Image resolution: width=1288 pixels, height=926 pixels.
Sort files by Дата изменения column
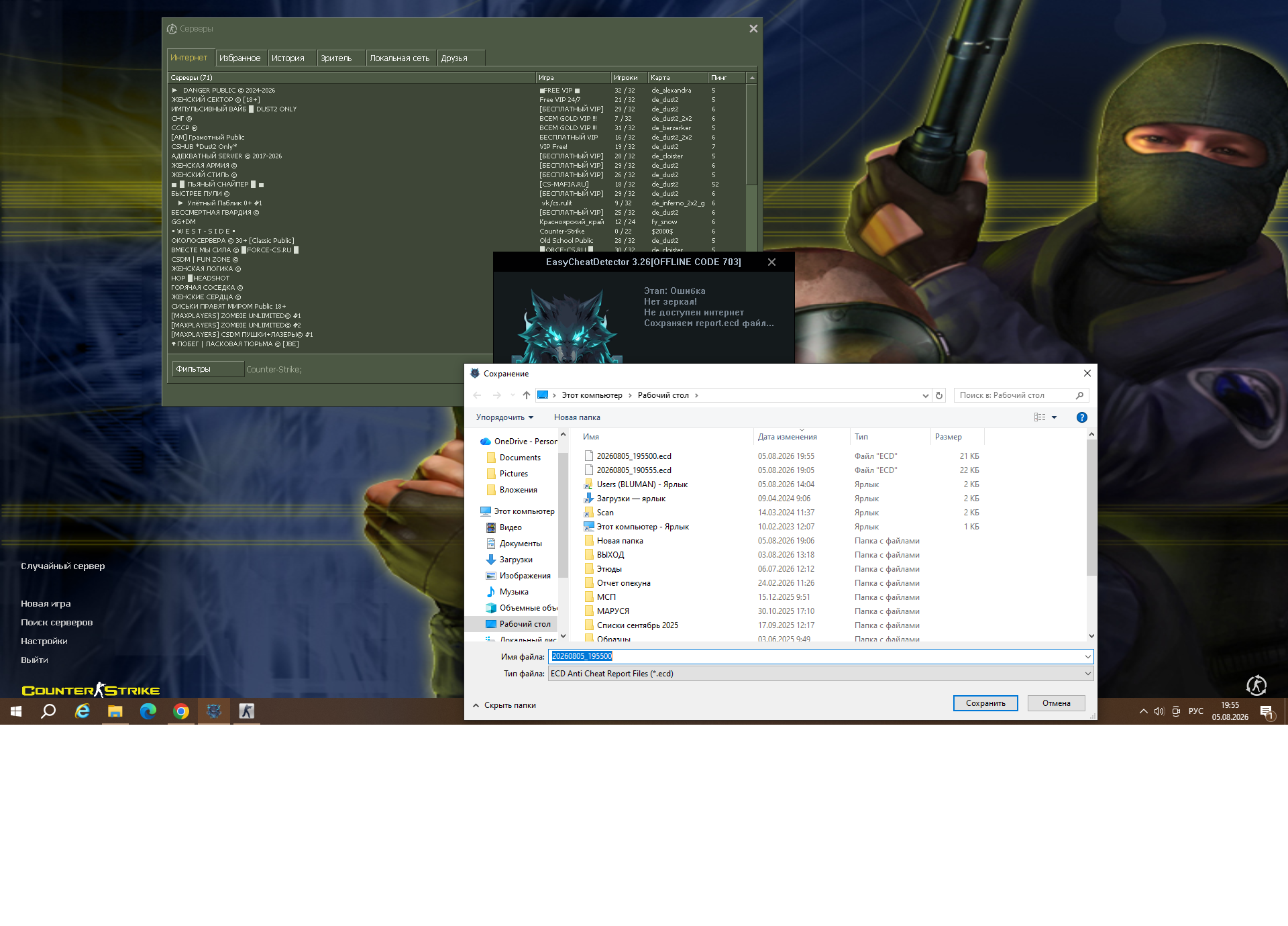point(801,437)
